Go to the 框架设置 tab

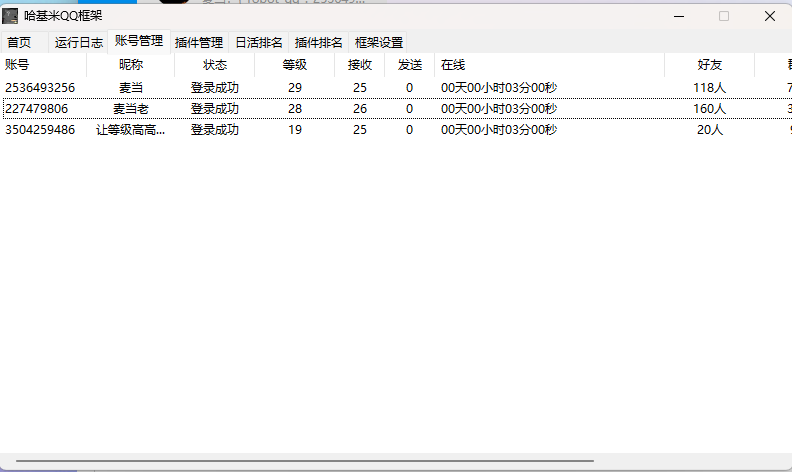[x=379, y=43]
